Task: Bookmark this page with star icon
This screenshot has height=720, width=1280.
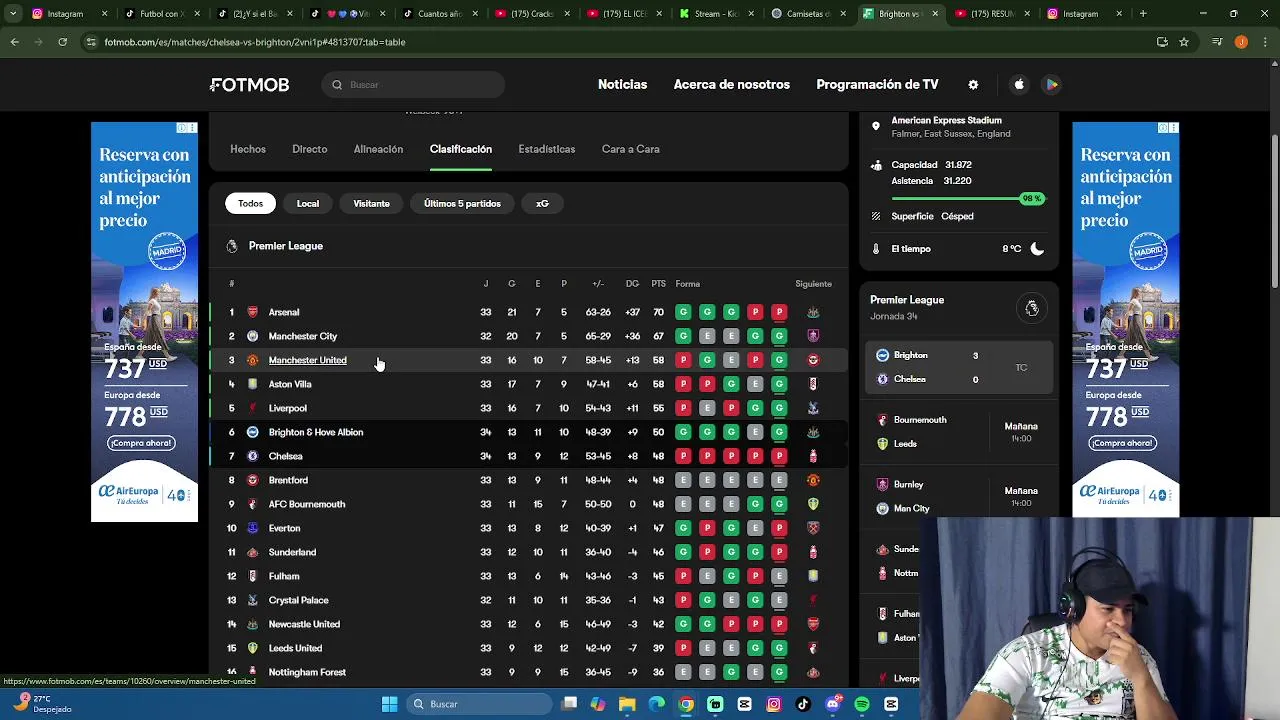Action: point(1184,42)
